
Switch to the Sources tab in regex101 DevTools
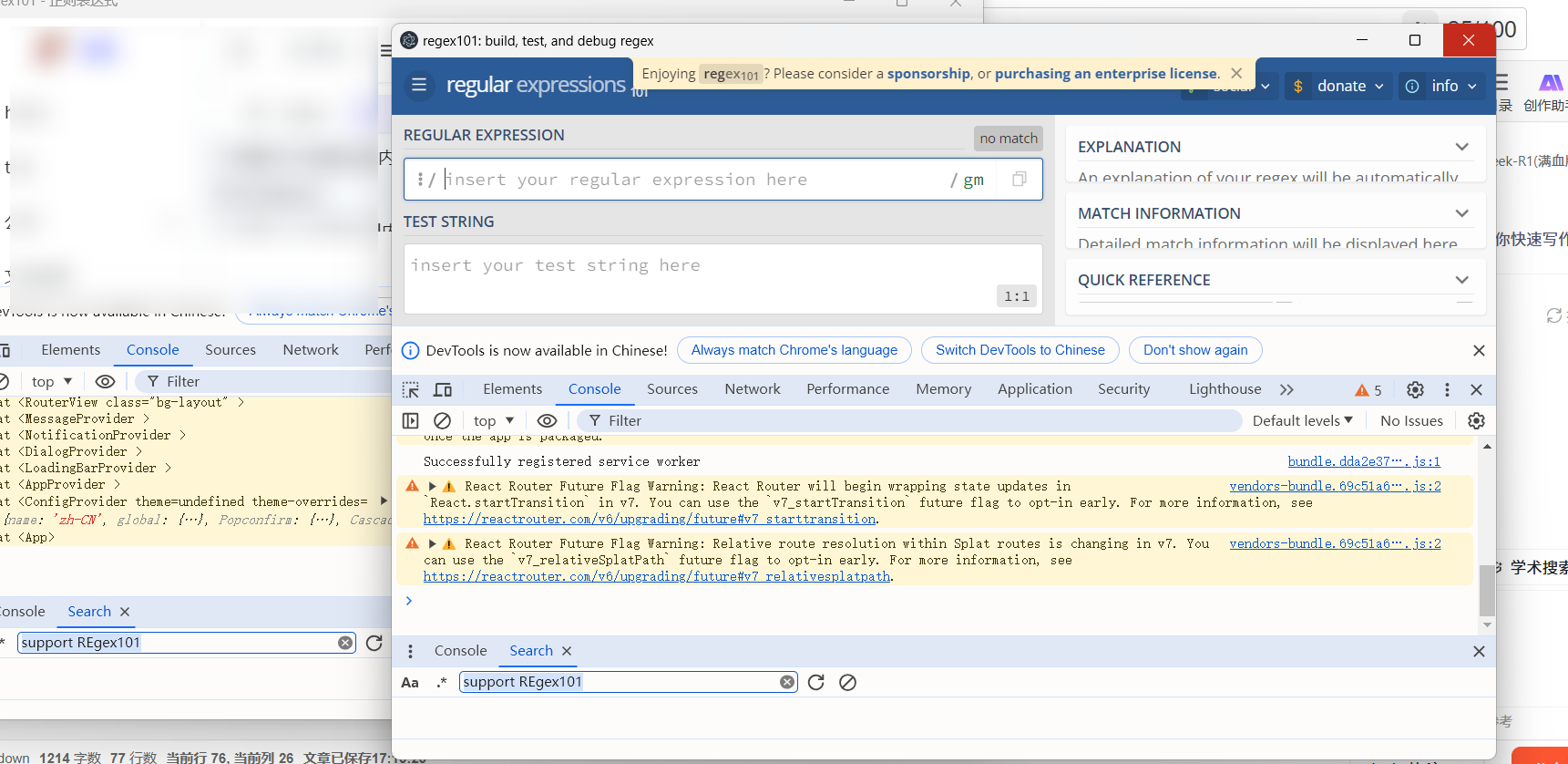coord(672,389)
